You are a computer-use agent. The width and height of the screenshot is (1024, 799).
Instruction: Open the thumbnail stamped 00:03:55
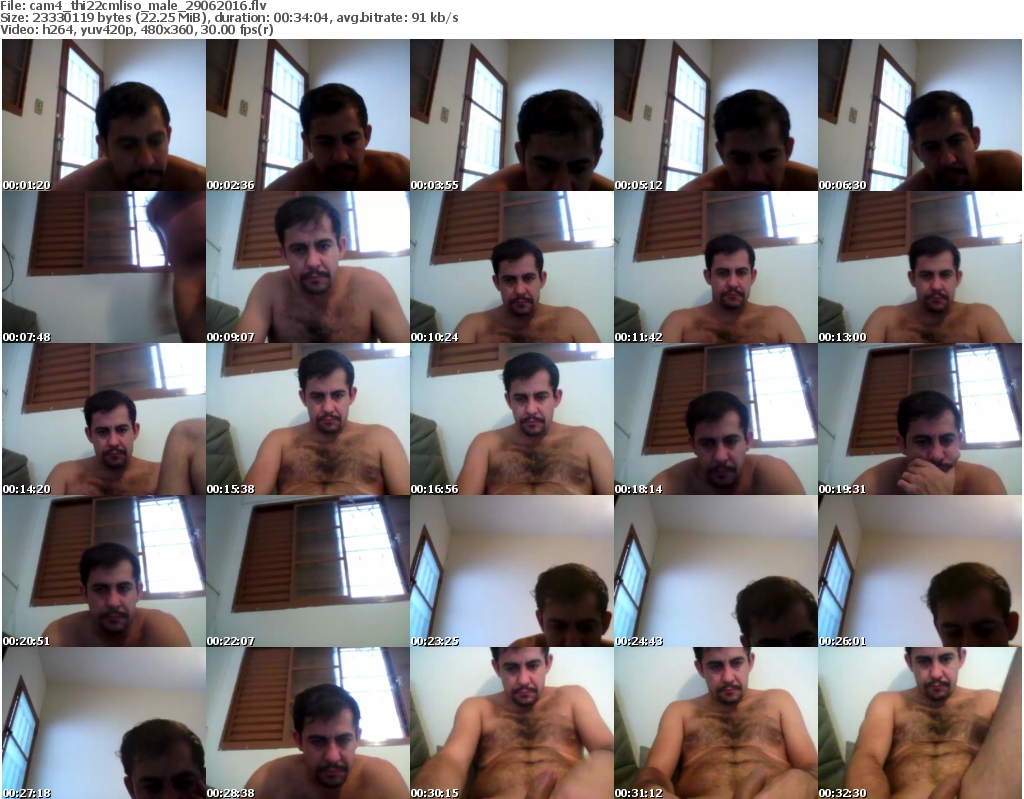coord(511,115)
